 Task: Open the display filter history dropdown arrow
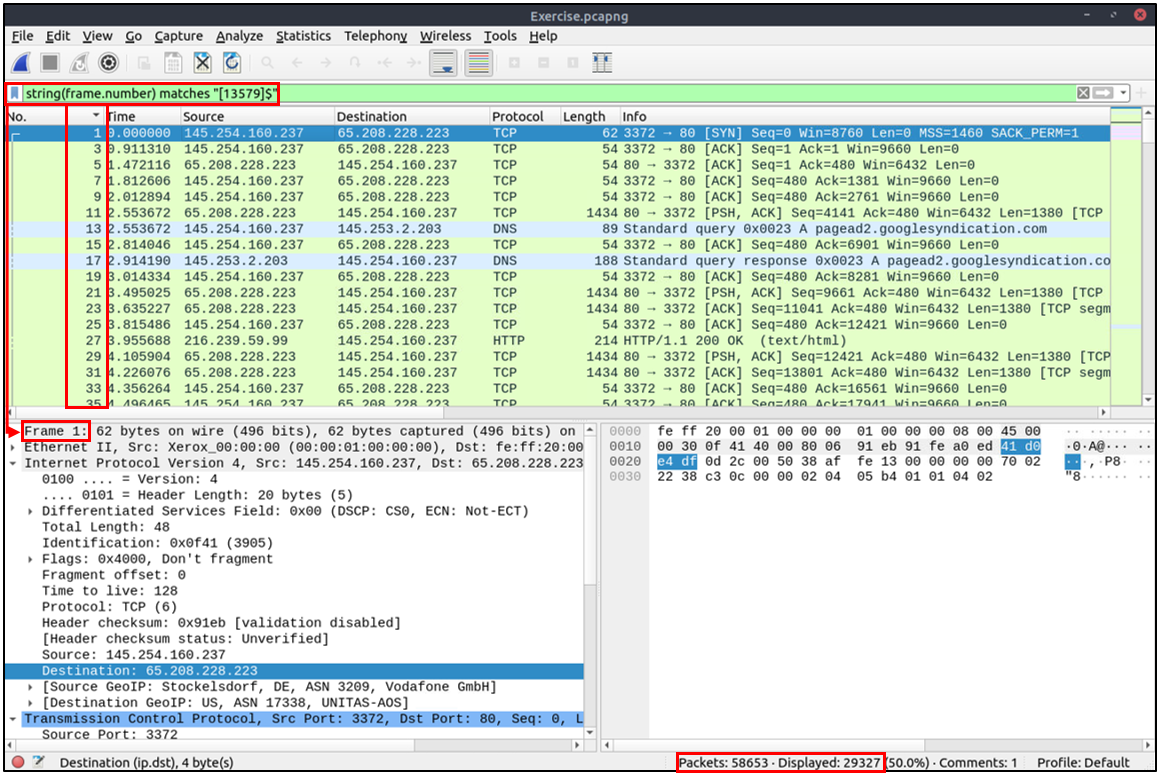pyautogui.click(x=1125, y=93)
